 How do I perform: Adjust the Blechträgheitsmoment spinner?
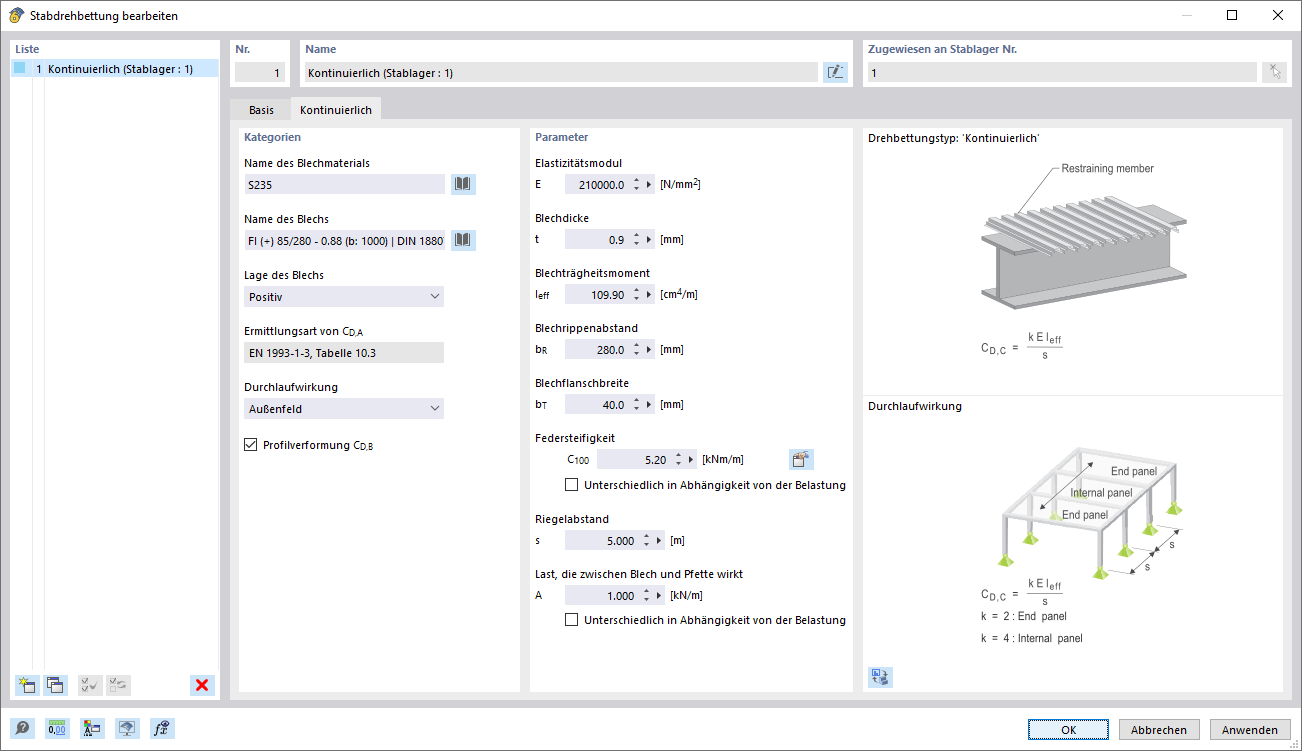(636, 294)
